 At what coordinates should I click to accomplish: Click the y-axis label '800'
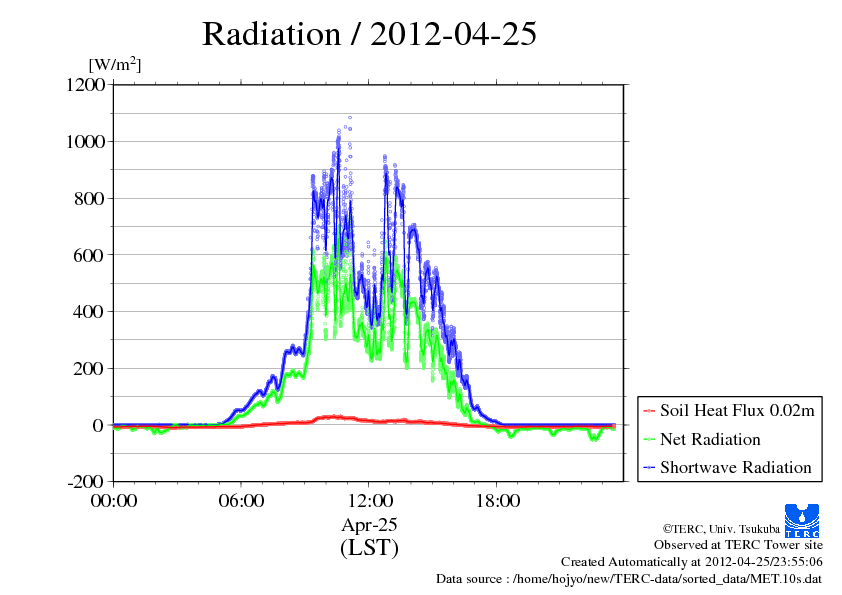tap(89, 199)
